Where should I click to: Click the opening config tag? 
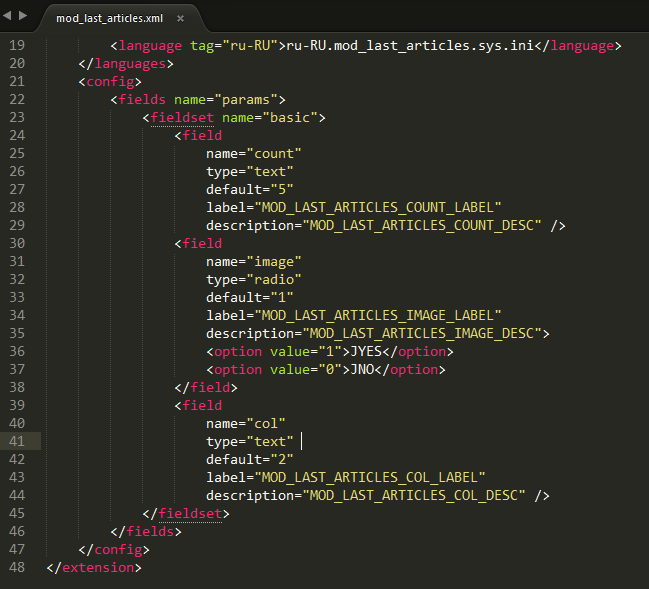[110, 82]
